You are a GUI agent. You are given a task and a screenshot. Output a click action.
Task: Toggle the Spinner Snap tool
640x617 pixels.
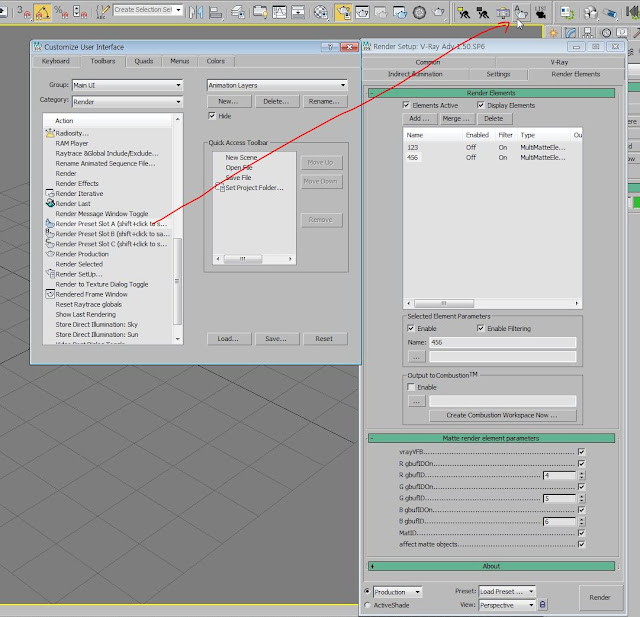point(80,12)
